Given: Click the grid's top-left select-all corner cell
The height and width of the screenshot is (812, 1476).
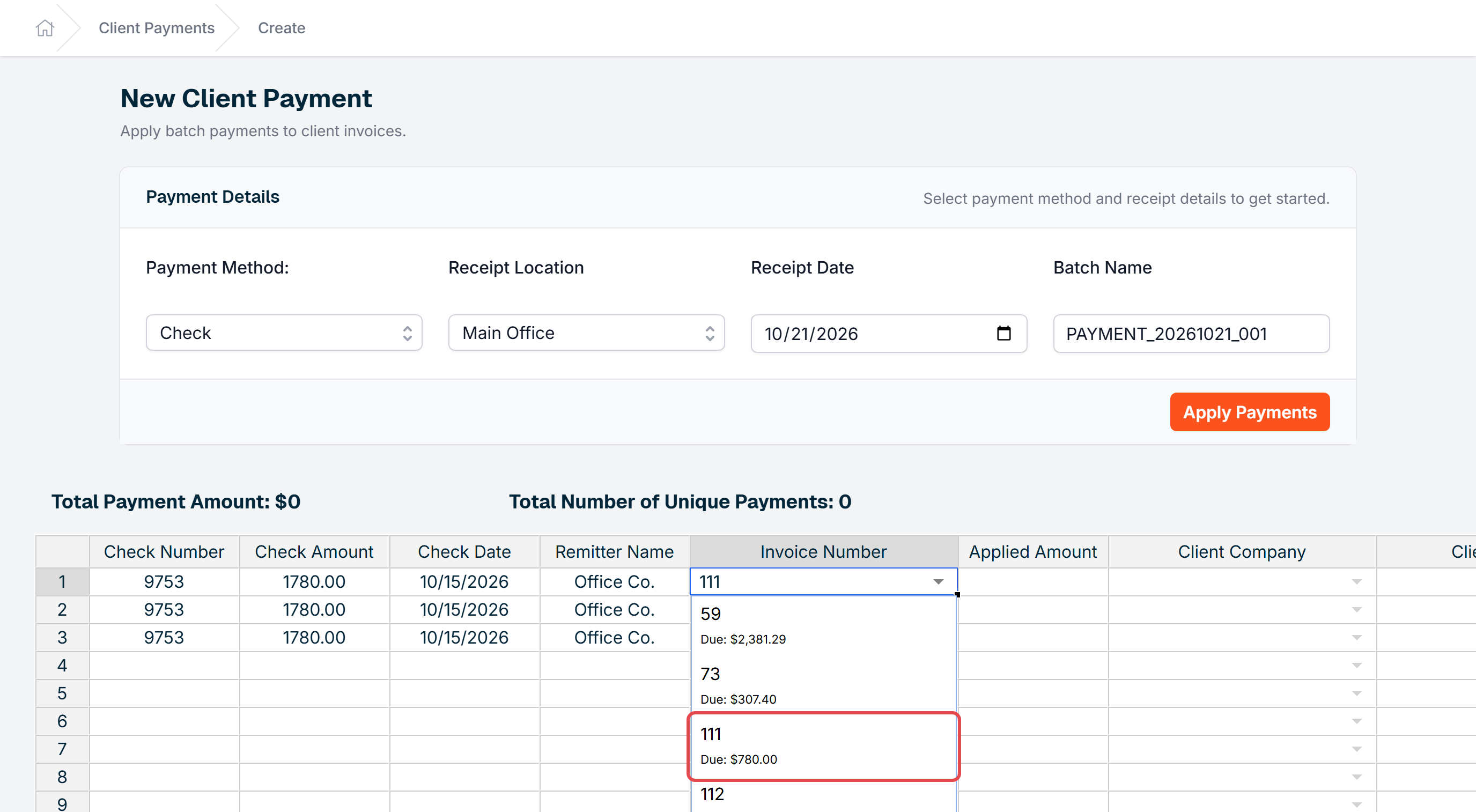Looking at the screenshot, I should click(62, 551).
